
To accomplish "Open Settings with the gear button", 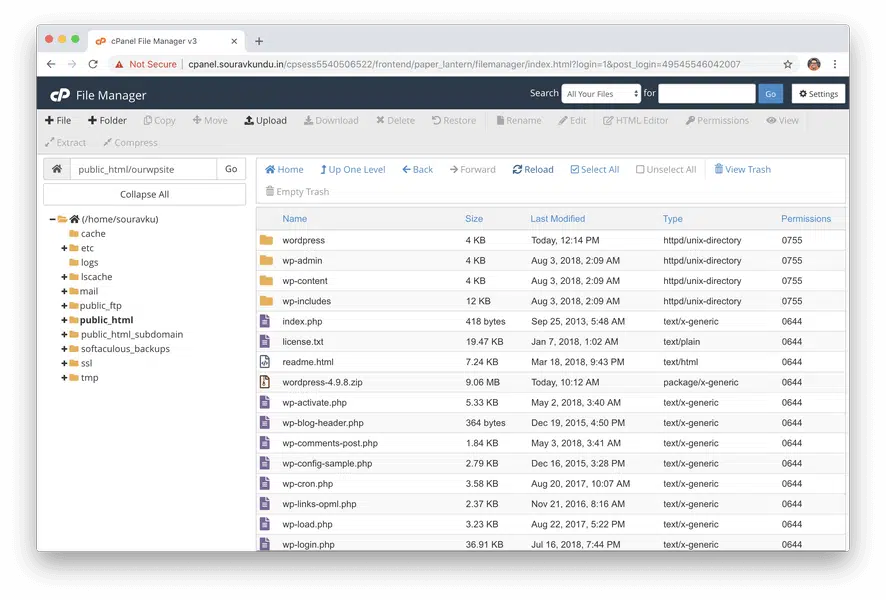I will (818, 94).
